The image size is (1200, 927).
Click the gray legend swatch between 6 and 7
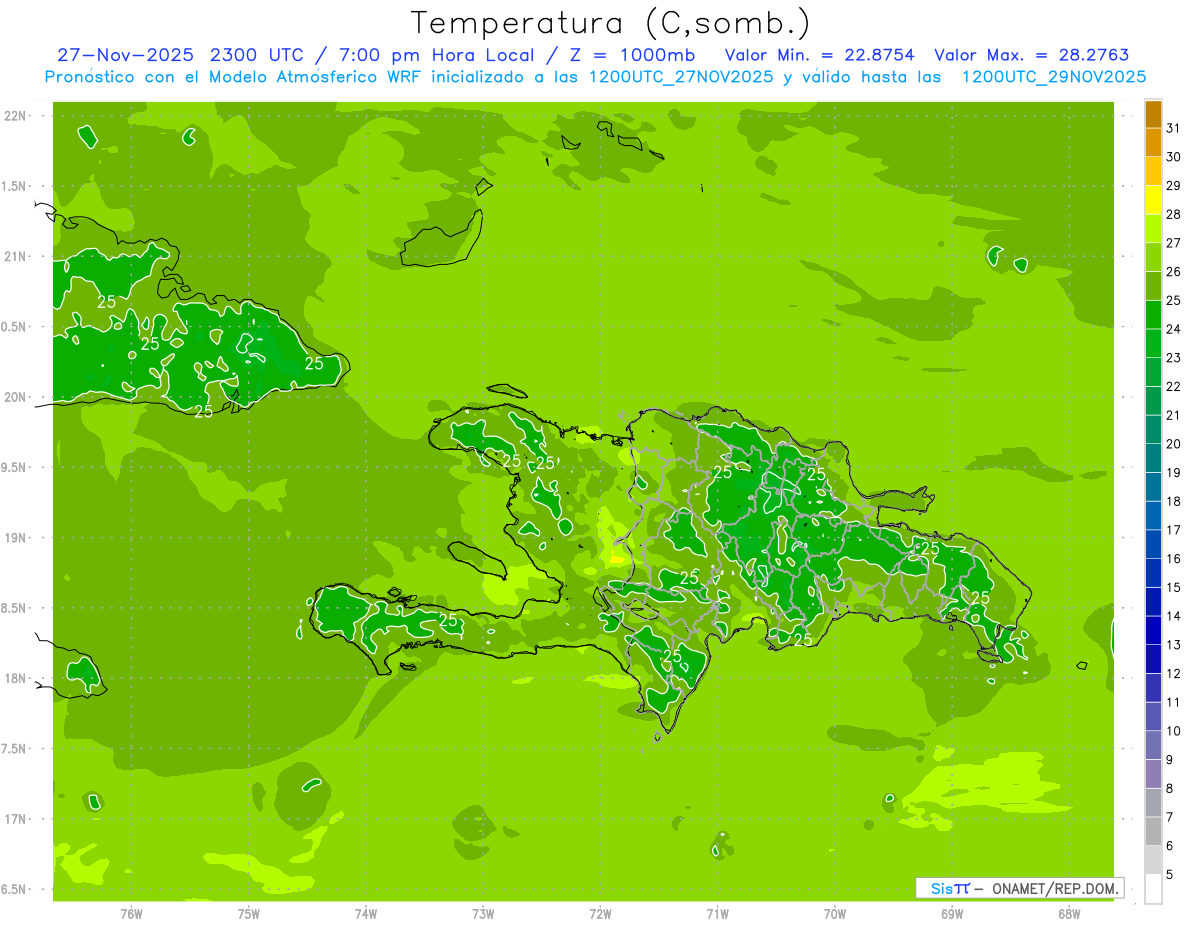pos(1153,832)
